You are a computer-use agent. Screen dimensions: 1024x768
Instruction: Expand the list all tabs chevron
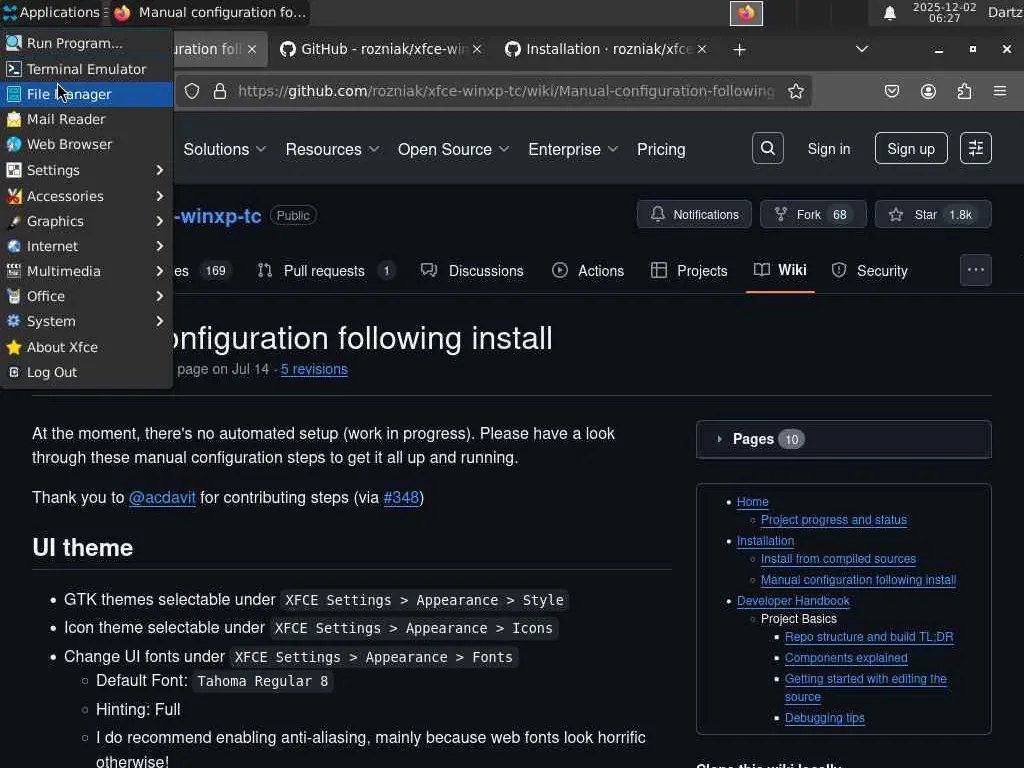(862, 49)
